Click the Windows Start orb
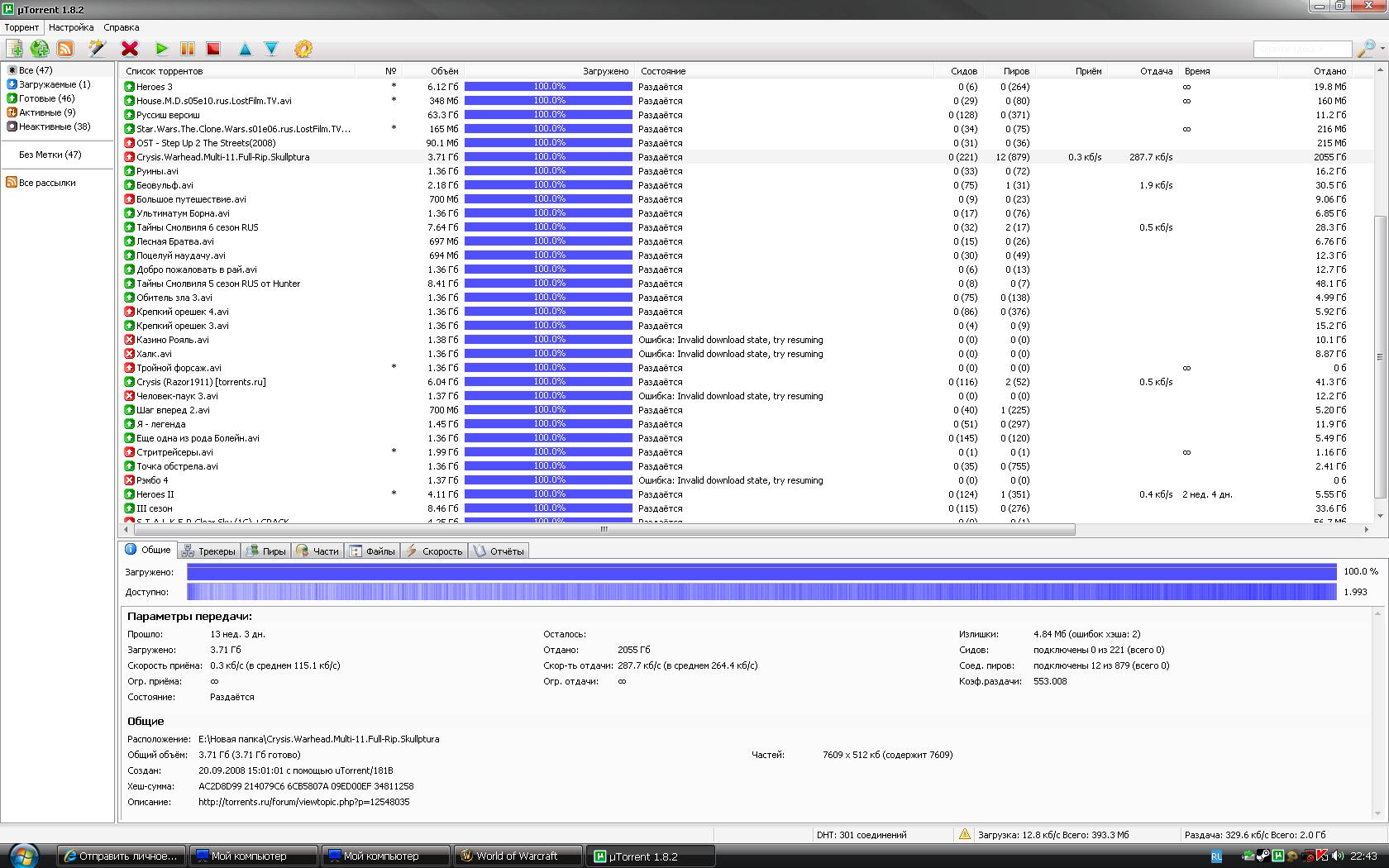Image resolution: width=1389 pixels, height=868 pixels. tap(22, 855)
